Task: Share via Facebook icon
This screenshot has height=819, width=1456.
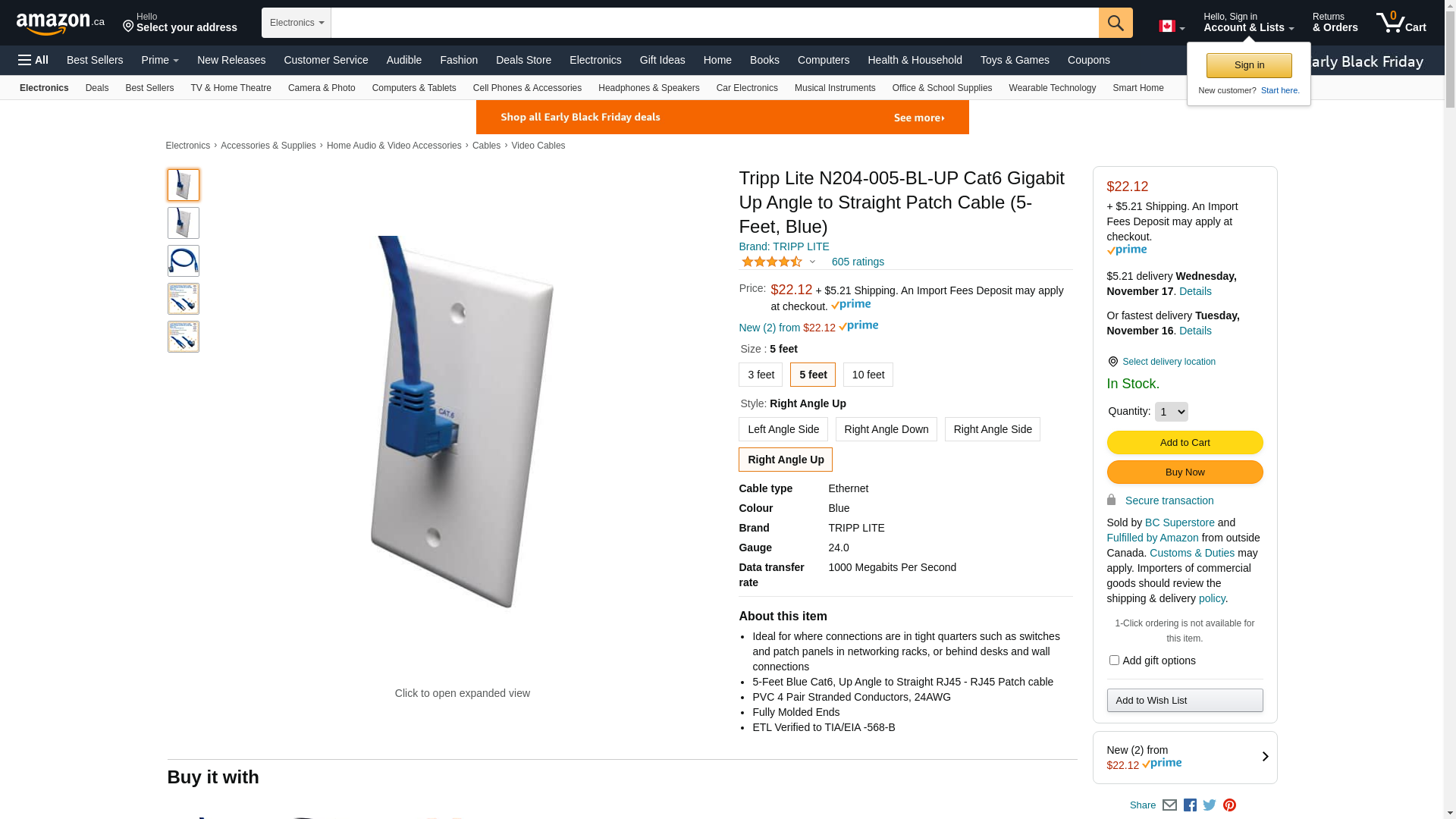Action: click(x=1190, y=805)
